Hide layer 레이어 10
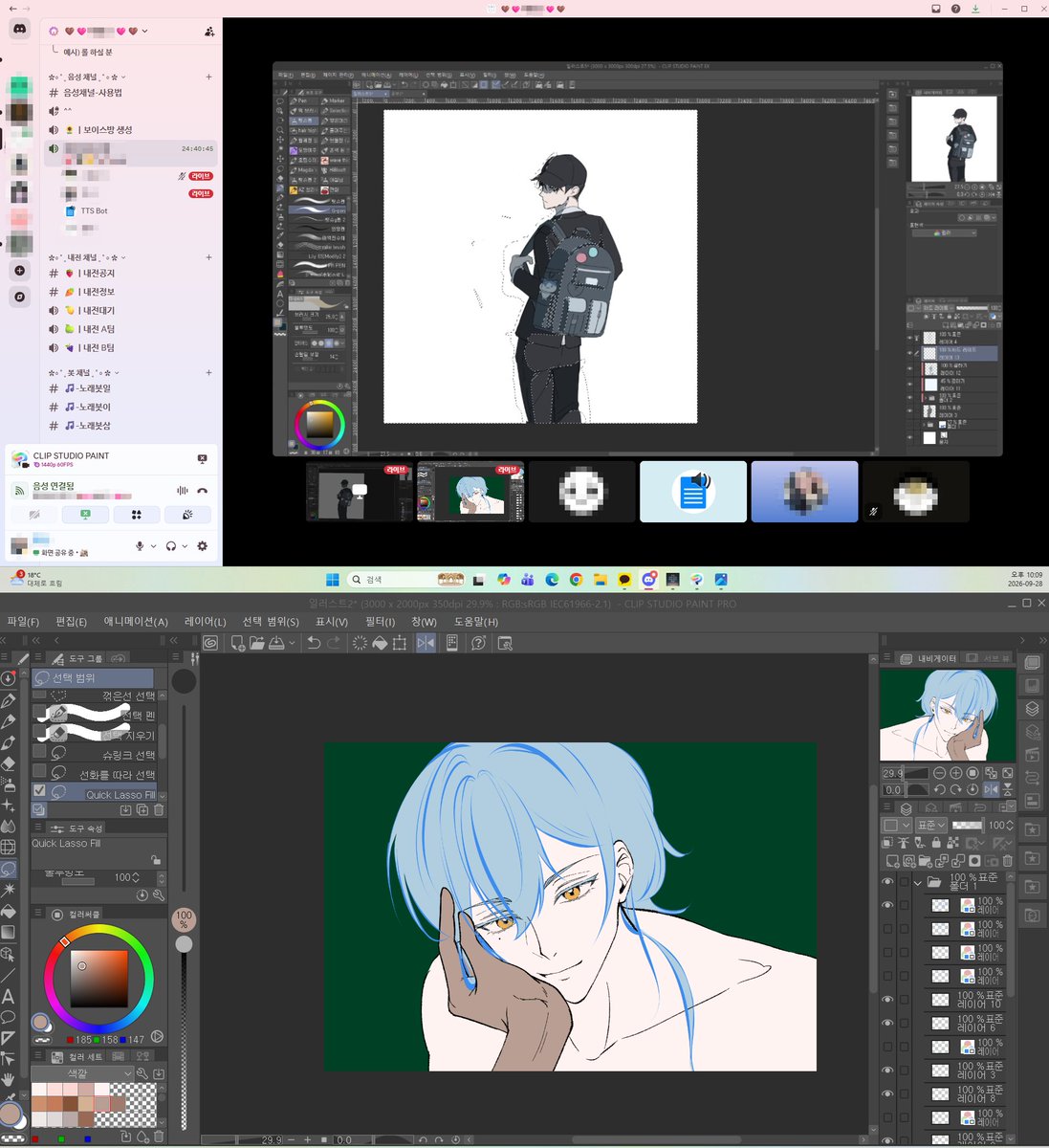This screenshot has height=1148, width=1049. click(887, 999)
